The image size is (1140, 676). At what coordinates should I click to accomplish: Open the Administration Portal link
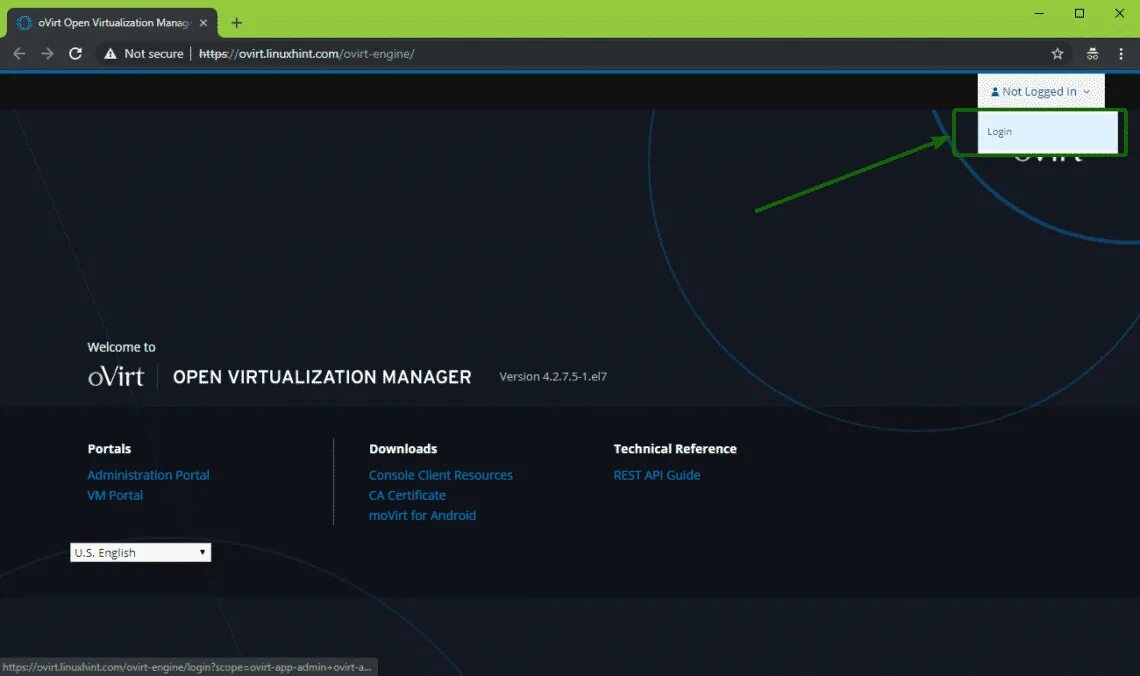(x=148, y=475)
